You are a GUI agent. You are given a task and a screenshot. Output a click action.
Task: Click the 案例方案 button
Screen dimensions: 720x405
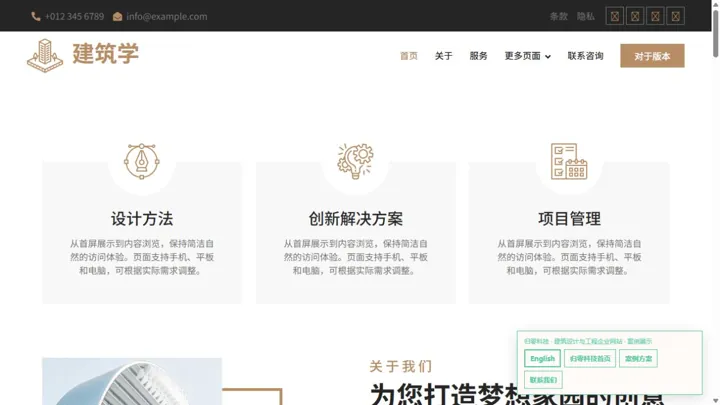pyautogui.click(x=638, y=359)
